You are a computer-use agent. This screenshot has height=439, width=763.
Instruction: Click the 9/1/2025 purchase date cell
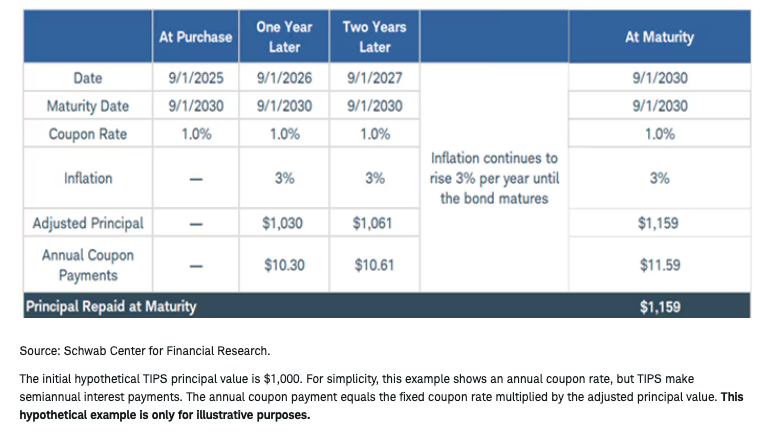(x=196, y=78)
